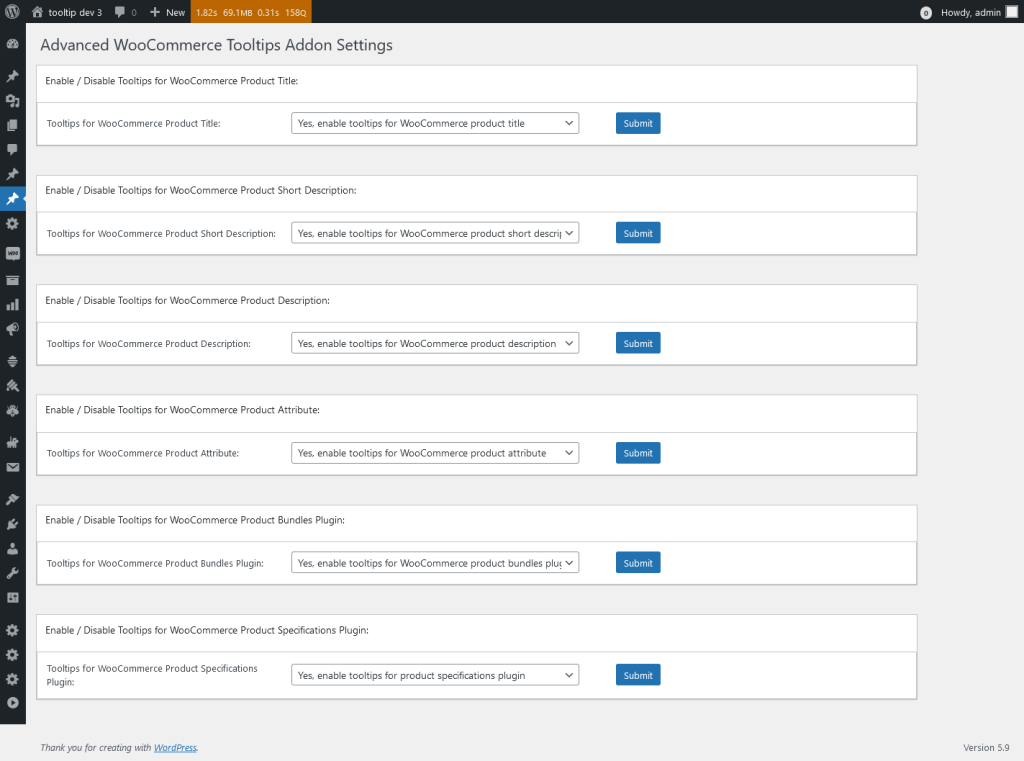Click heading Enable / Disable Tooltips for Product Short Description
This screenshot has height=761, width=1024.
click(200, 191)
